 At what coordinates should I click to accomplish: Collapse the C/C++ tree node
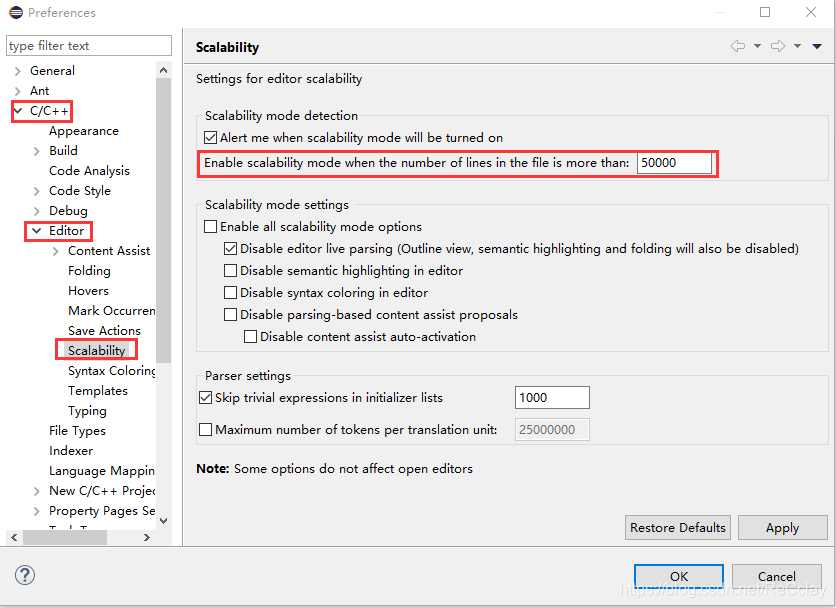coord(18,111)
